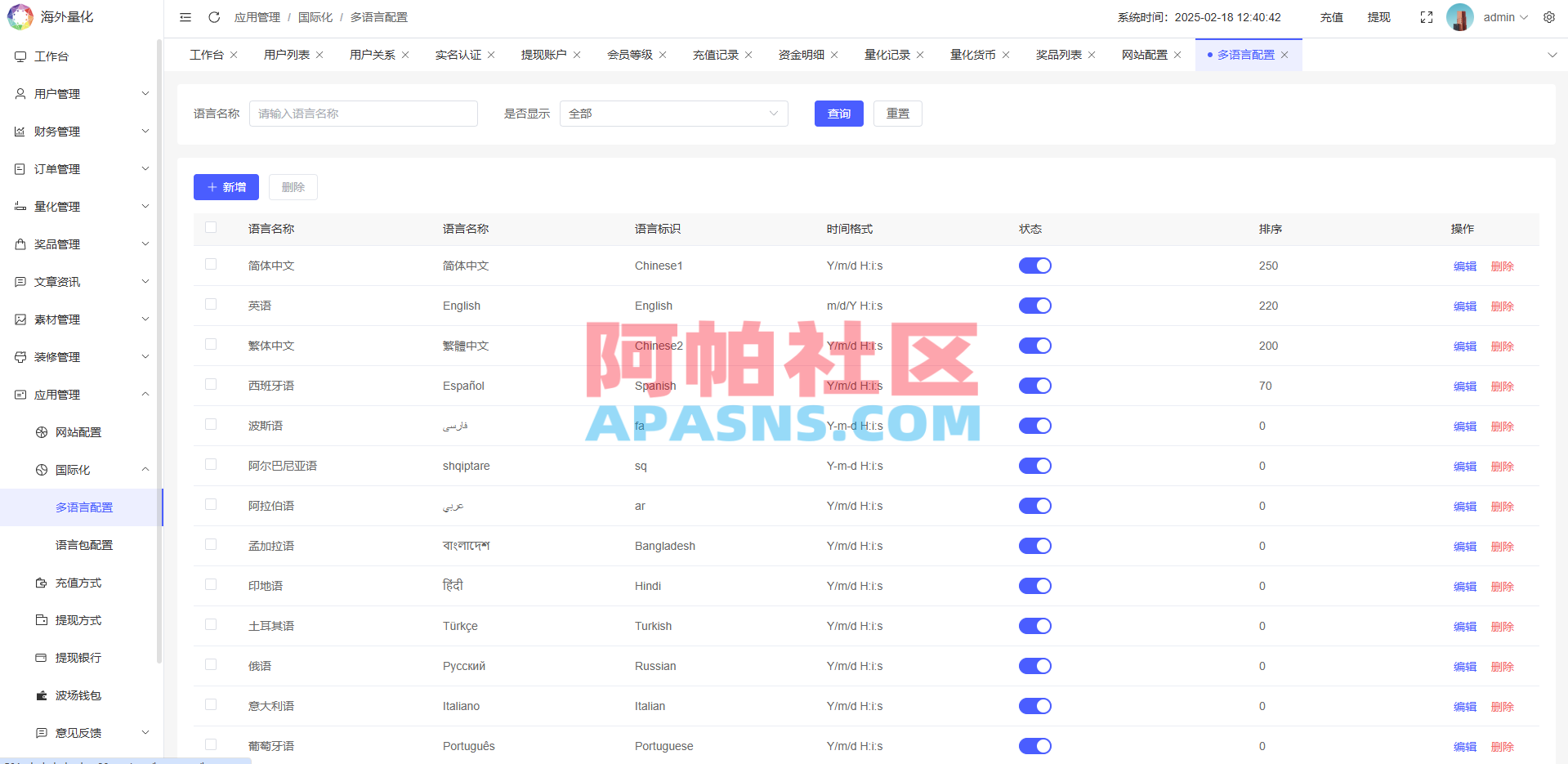Click the refresh icon in the top toolbar
Screen dimensions: 1568x764
214,16
